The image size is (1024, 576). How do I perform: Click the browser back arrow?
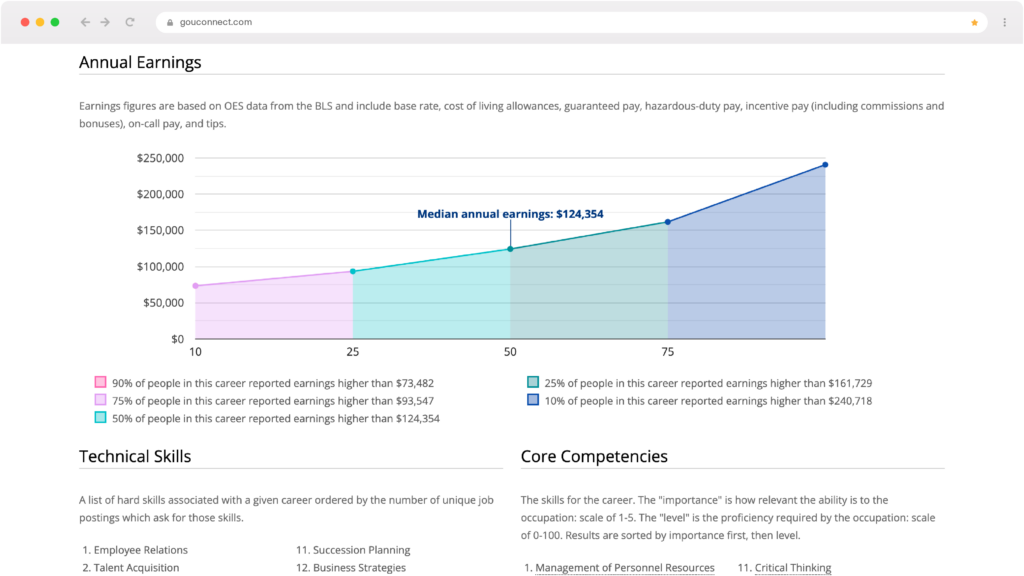coord(85,22)
